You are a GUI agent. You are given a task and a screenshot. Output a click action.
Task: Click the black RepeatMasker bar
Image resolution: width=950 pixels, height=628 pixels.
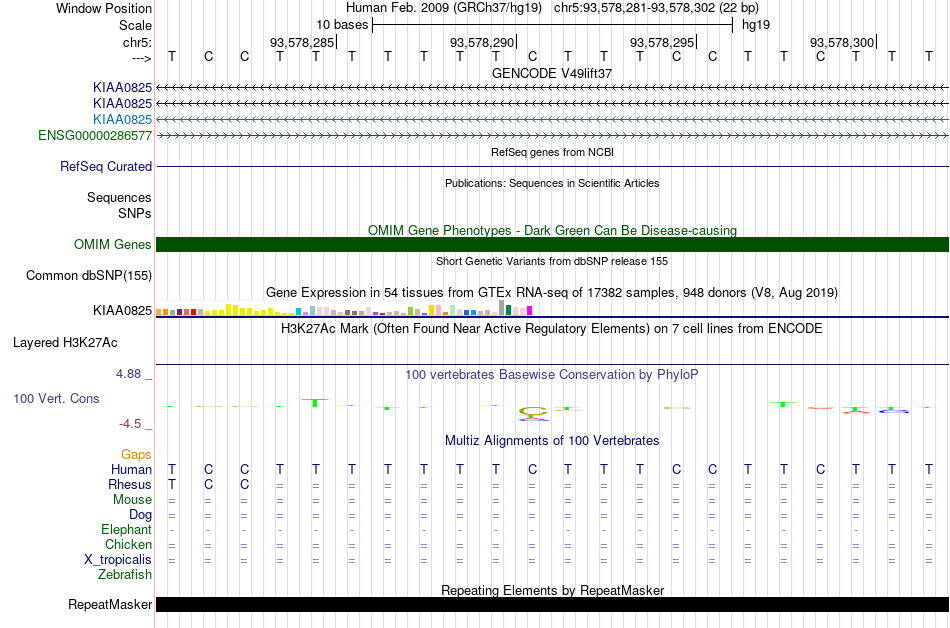click(552, 604)
